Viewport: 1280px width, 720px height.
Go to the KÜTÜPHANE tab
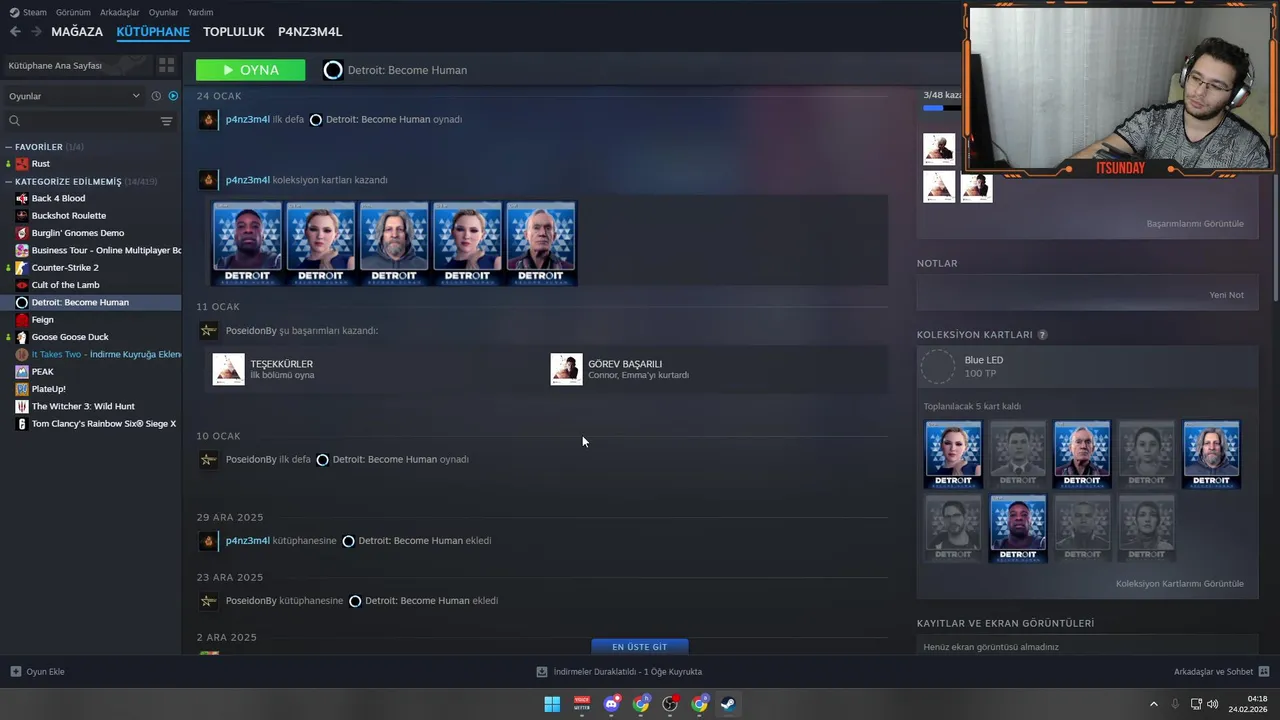(x=153, y=32)
